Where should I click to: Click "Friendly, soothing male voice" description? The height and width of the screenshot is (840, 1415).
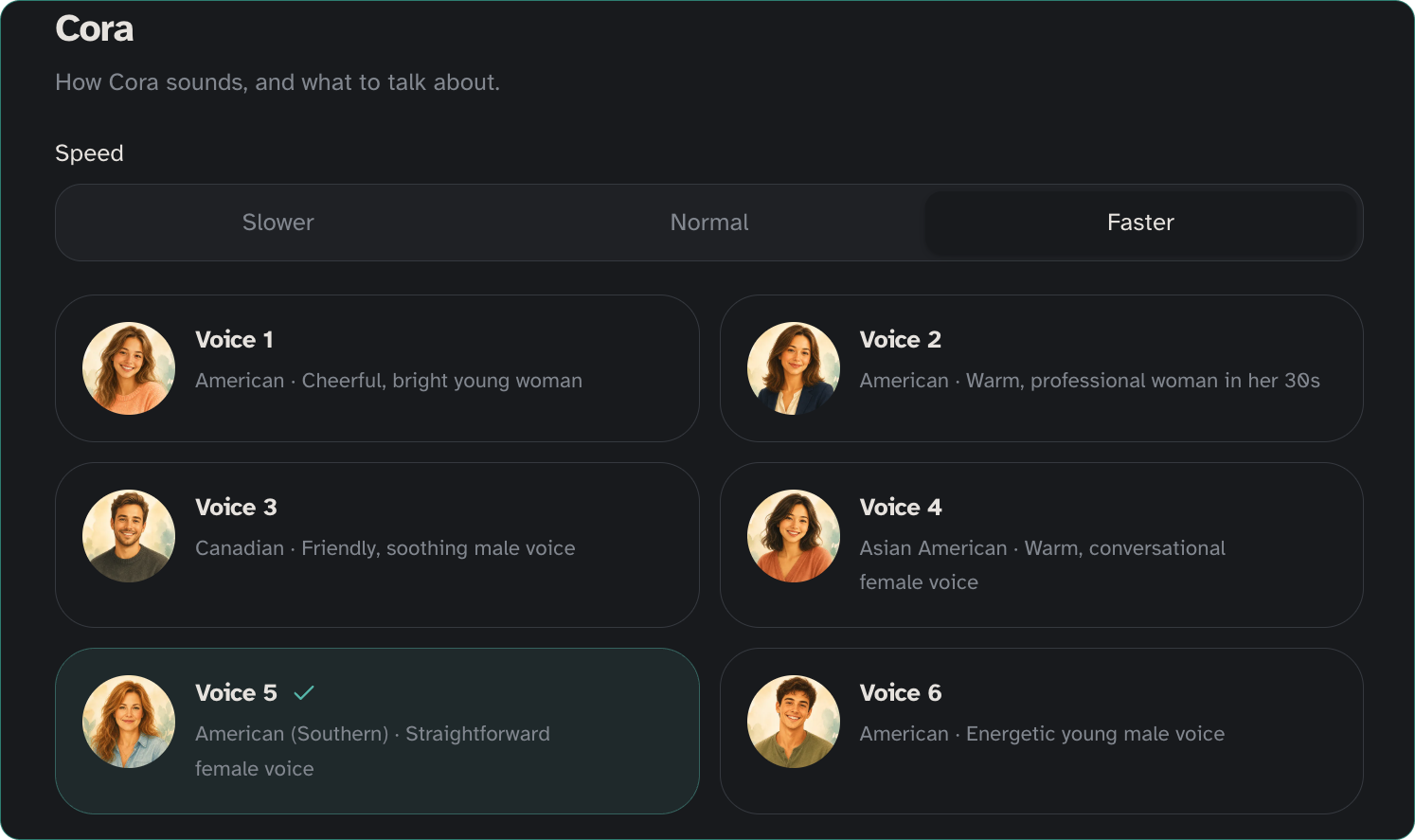[x=439, y=548]
